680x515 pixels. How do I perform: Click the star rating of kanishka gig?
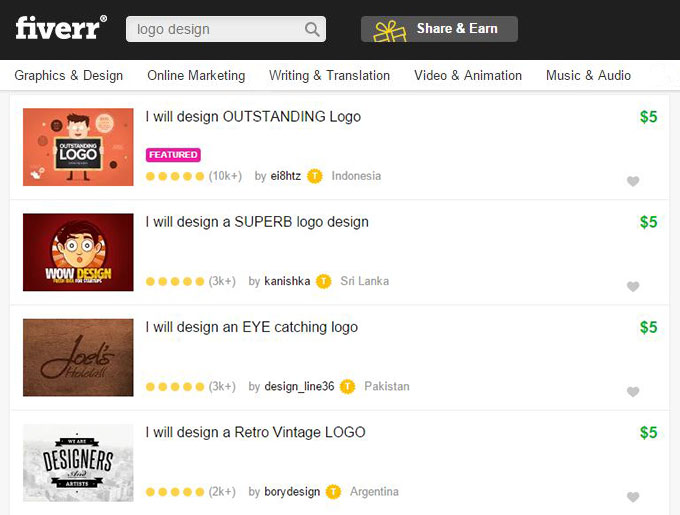pos(175,282)
